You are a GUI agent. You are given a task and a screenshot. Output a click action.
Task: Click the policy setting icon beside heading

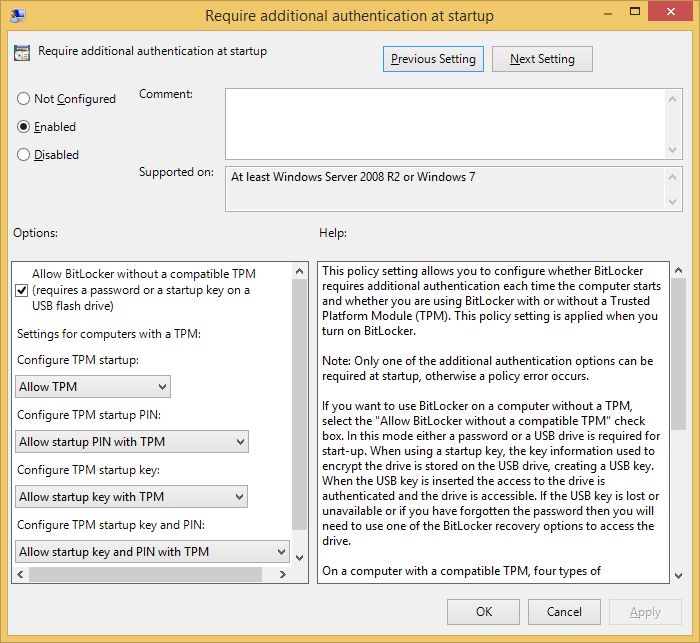pos(22,52)
